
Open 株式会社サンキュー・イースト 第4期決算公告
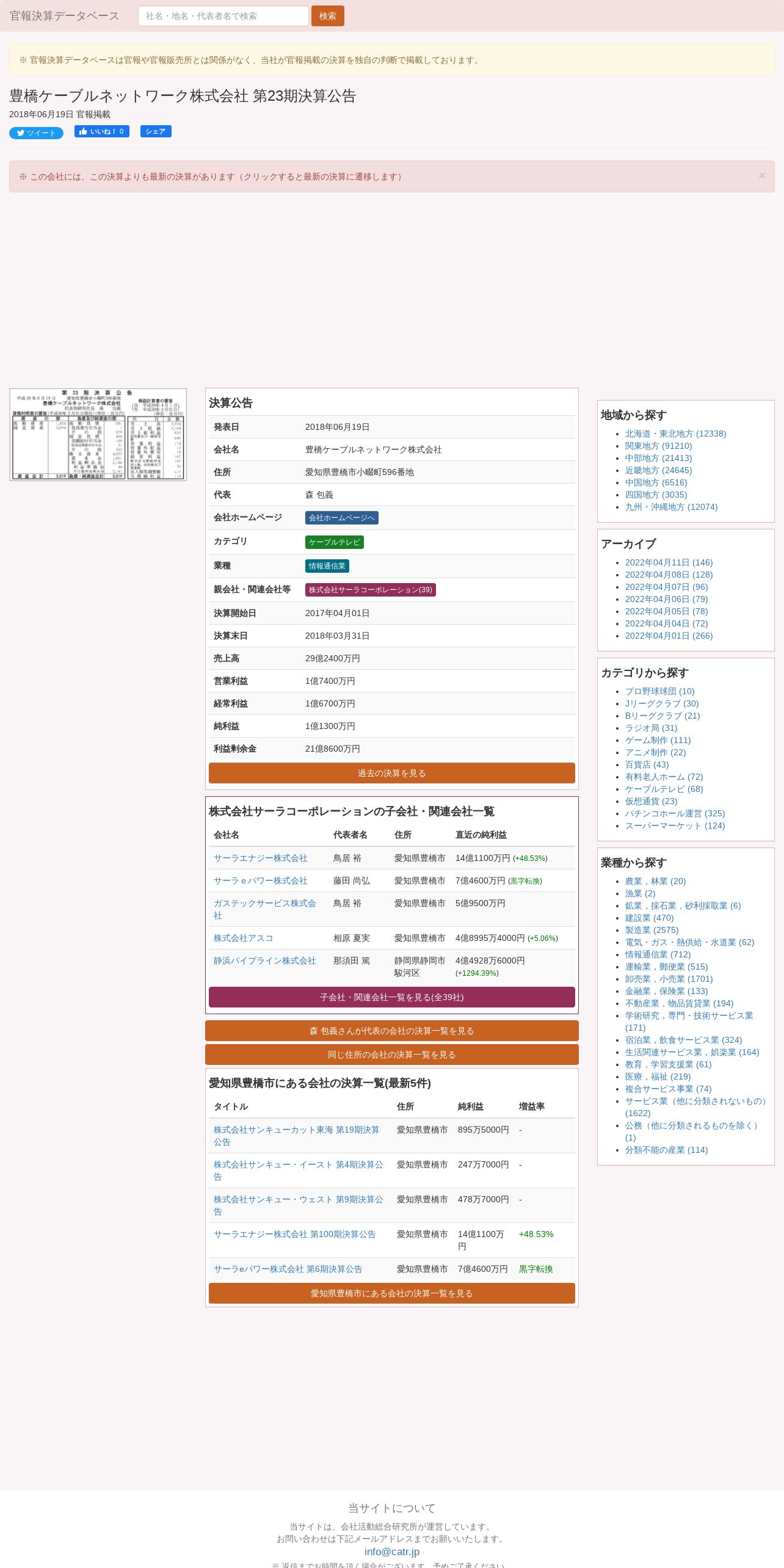click(299, 1171)
